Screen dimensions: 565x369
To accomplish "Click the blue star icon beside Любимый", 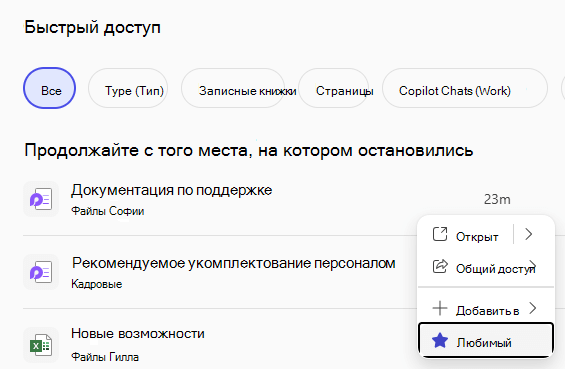I will [440, 341].
